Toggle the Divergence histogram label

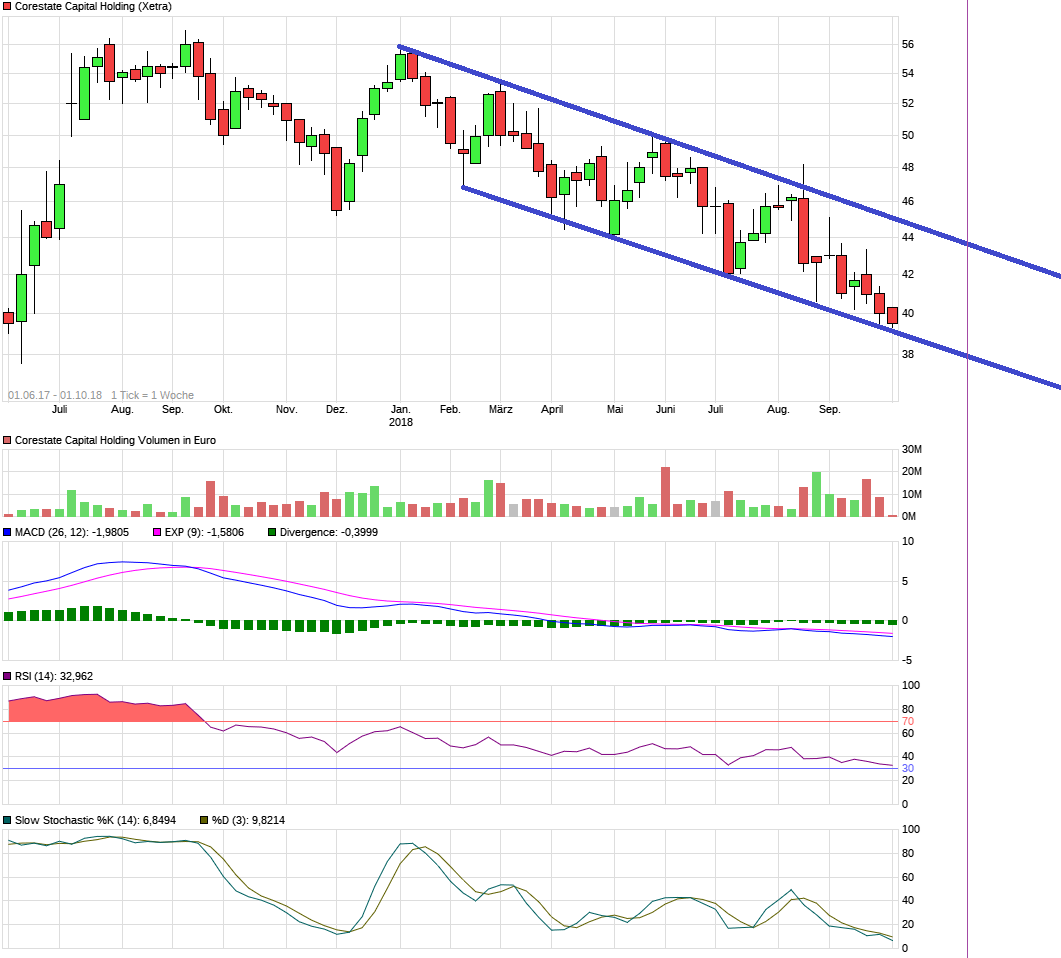click(x=330, y=530)
